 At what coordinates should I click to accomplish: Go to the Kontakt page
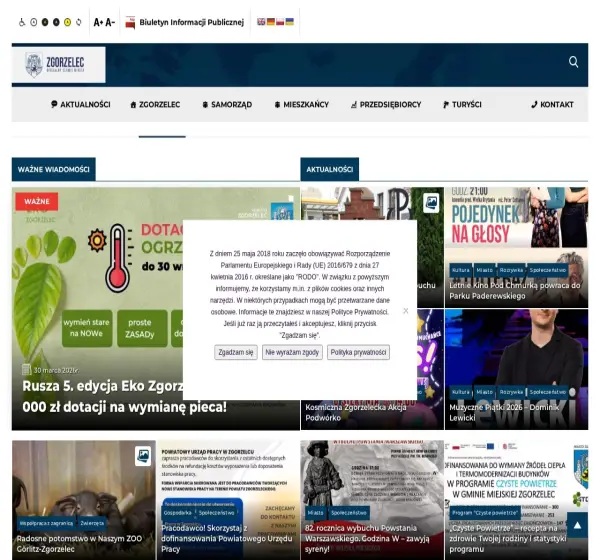pyautogui.click(x=552, y=104)
